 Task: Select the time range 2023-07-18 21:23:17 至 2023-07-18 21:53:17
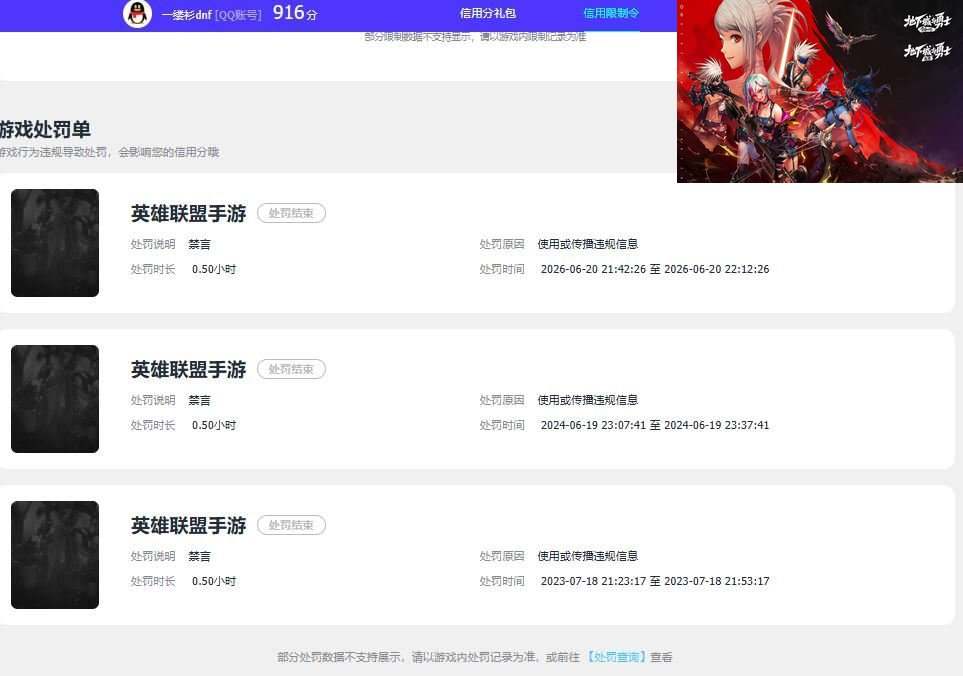pyautogui.click(x=655, y=581)
